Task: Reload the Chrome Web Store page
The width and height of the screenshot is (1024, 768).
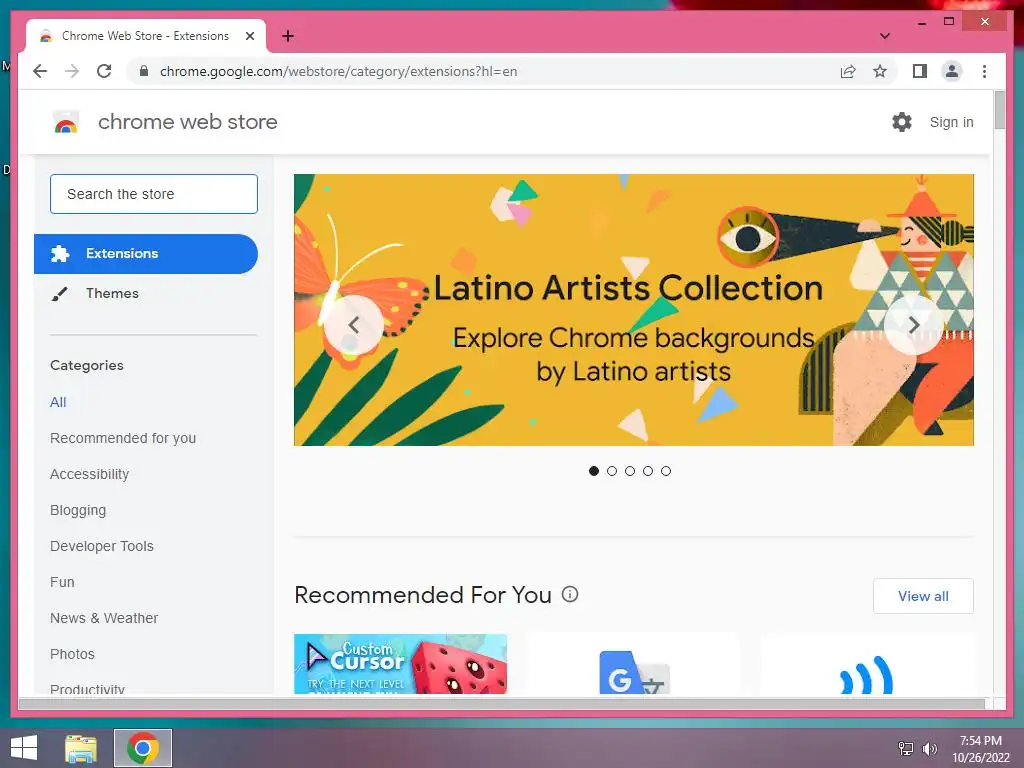Action: (104, 71)
